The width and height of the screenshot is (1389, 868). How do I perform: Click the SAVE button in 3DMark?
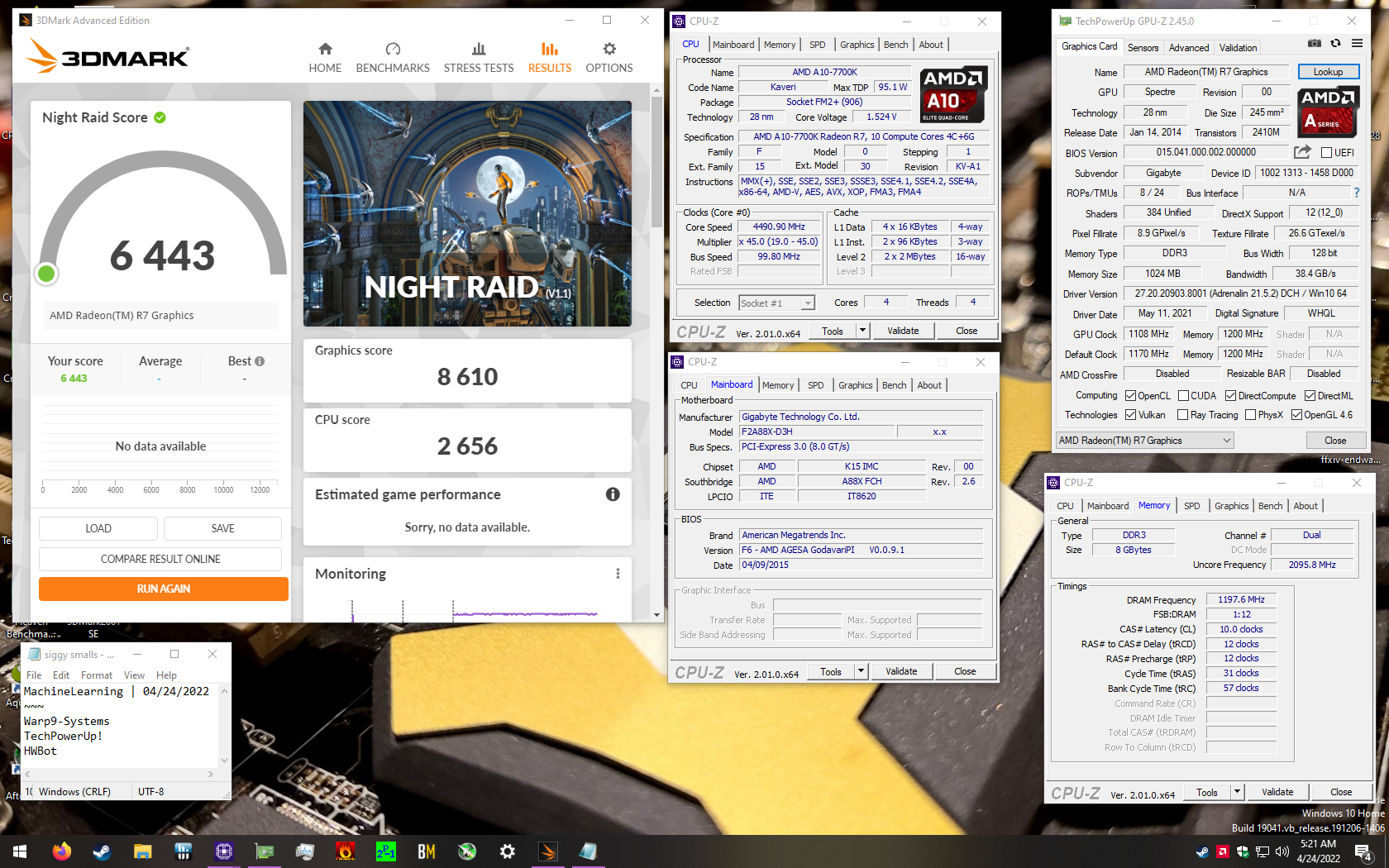pos(222,528)
